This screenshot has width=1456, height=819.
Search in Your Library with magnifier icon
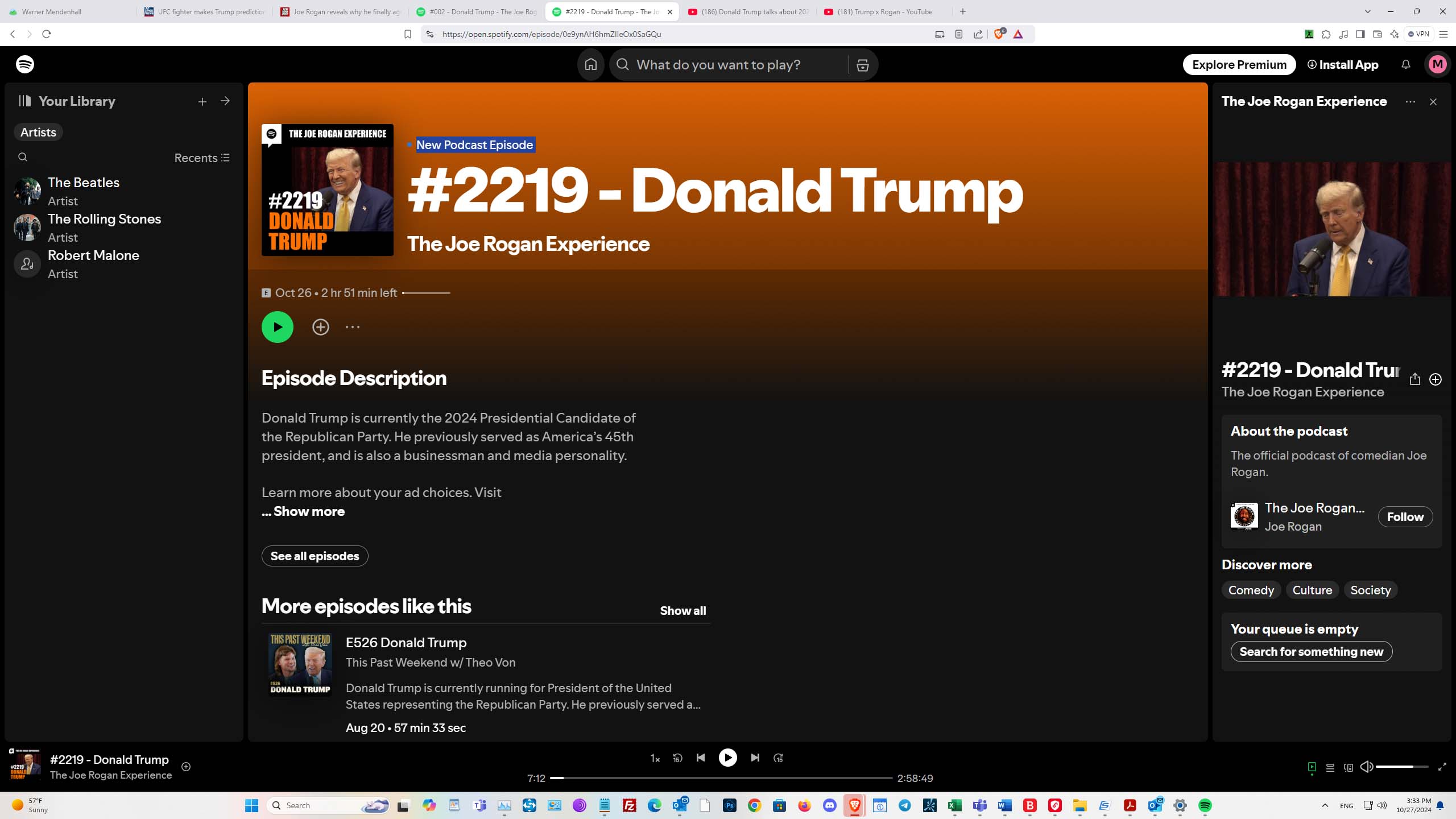coord(23,157)
